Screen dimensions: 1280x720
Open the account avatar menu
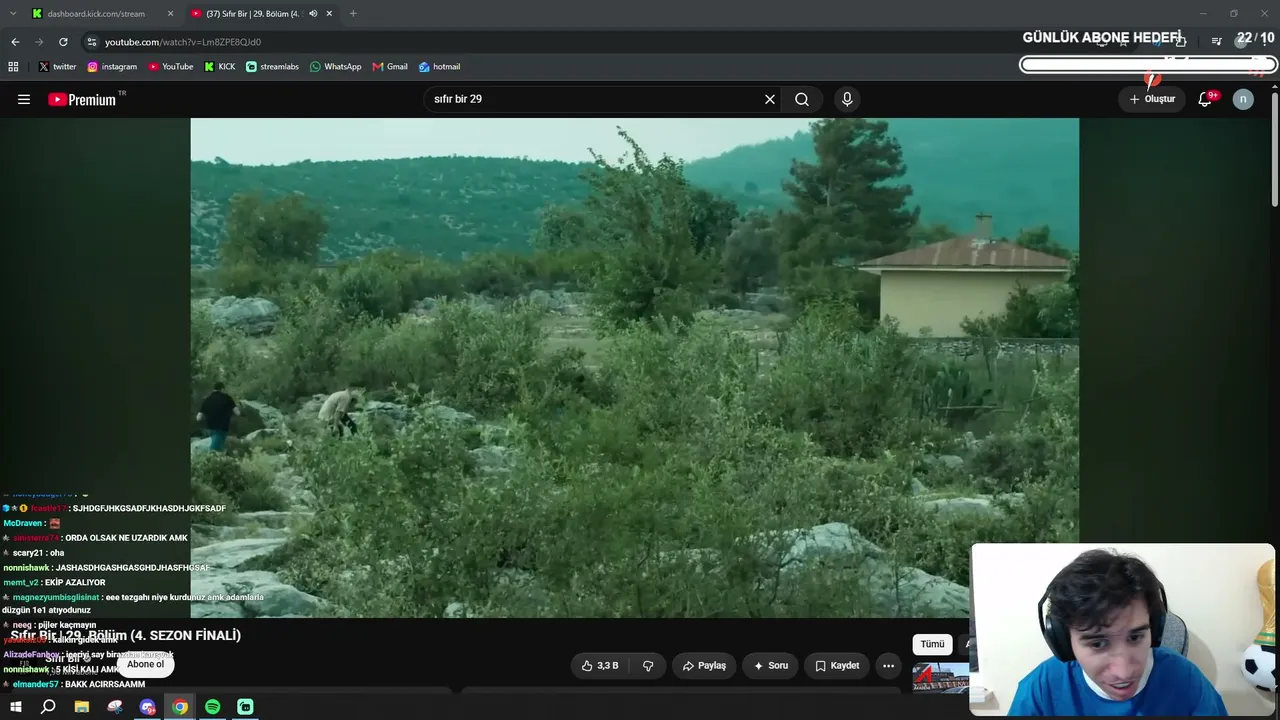pos(1243,99)
